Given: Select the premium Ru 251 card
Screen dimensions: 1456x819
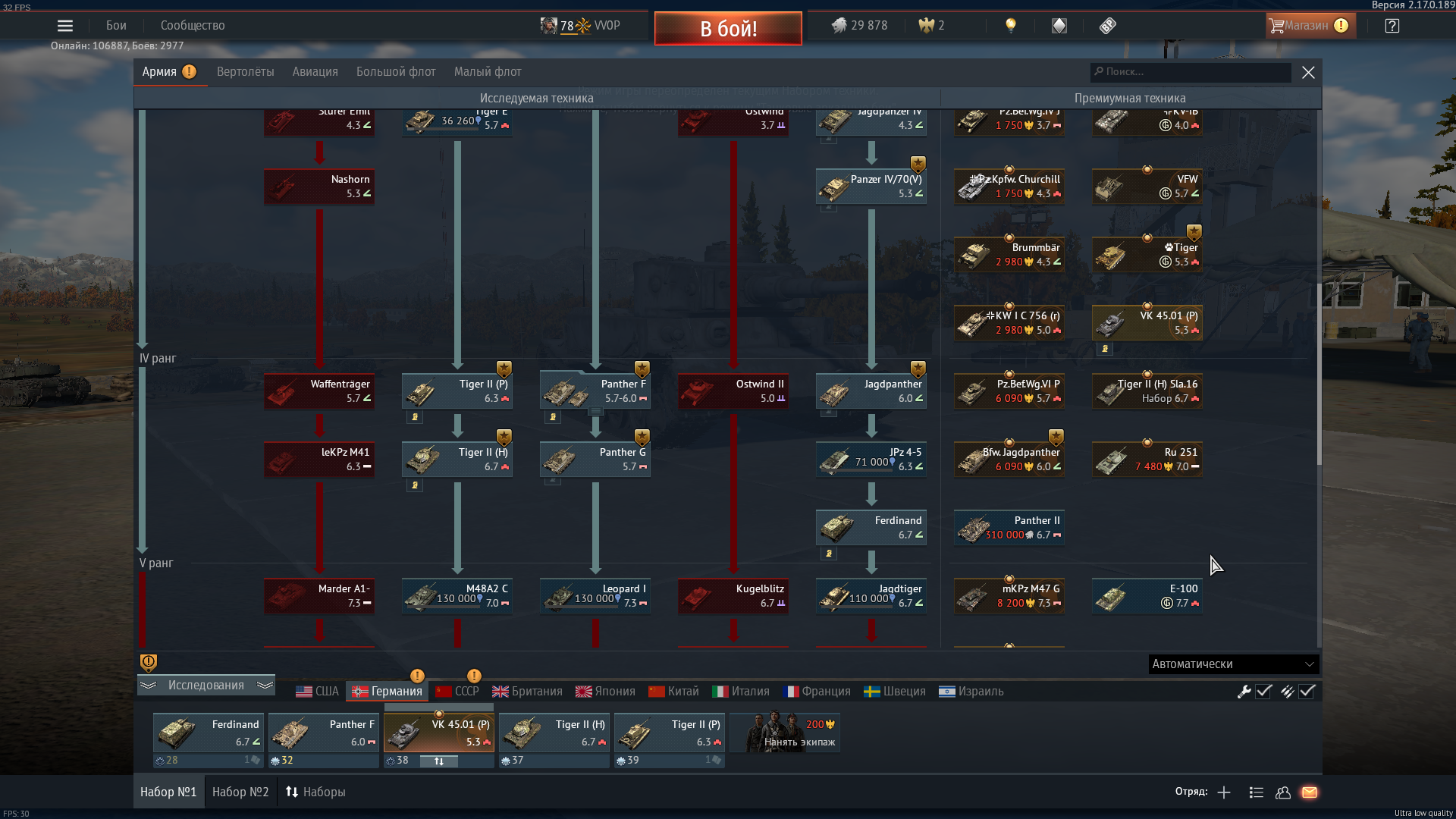Looking at the screenshot, I should click(x=1147, y=460).
